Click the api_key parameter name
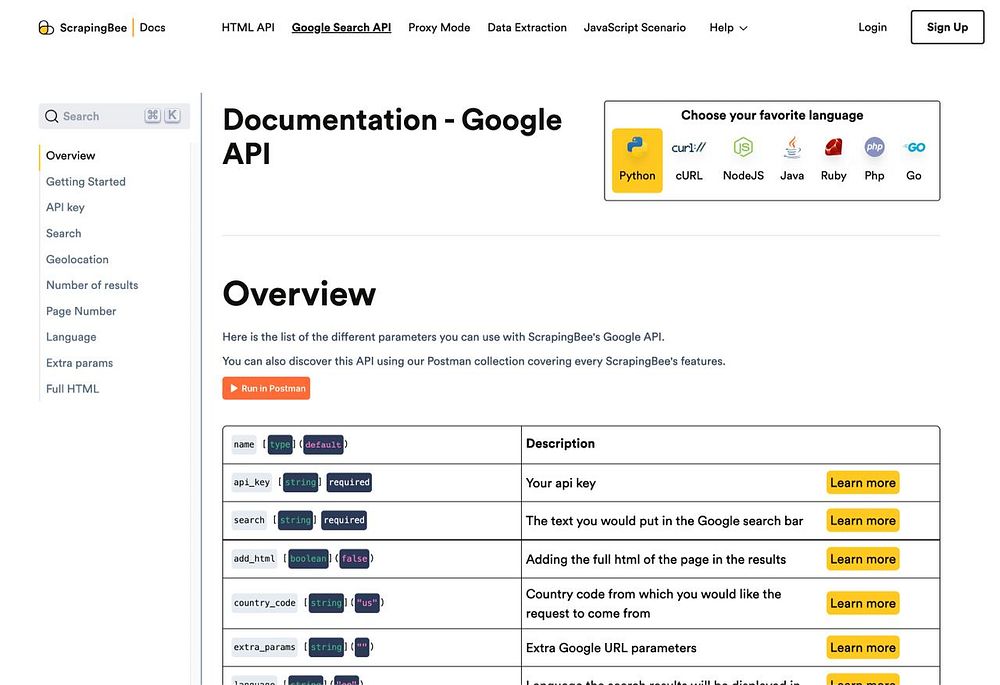The image size is (1000, 685). (251, 482)
